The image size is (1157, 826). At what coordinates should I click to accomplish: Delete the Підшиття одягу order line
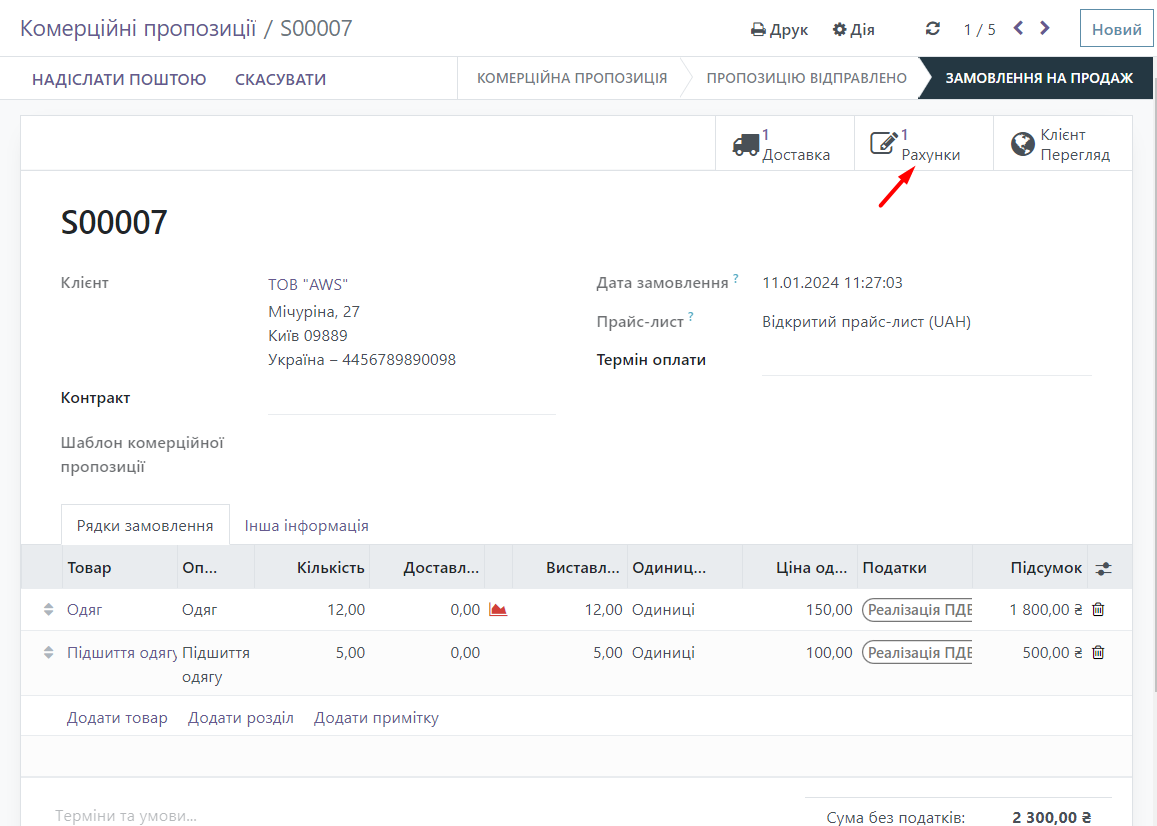pyautogui.click(x=1098, y=652)
